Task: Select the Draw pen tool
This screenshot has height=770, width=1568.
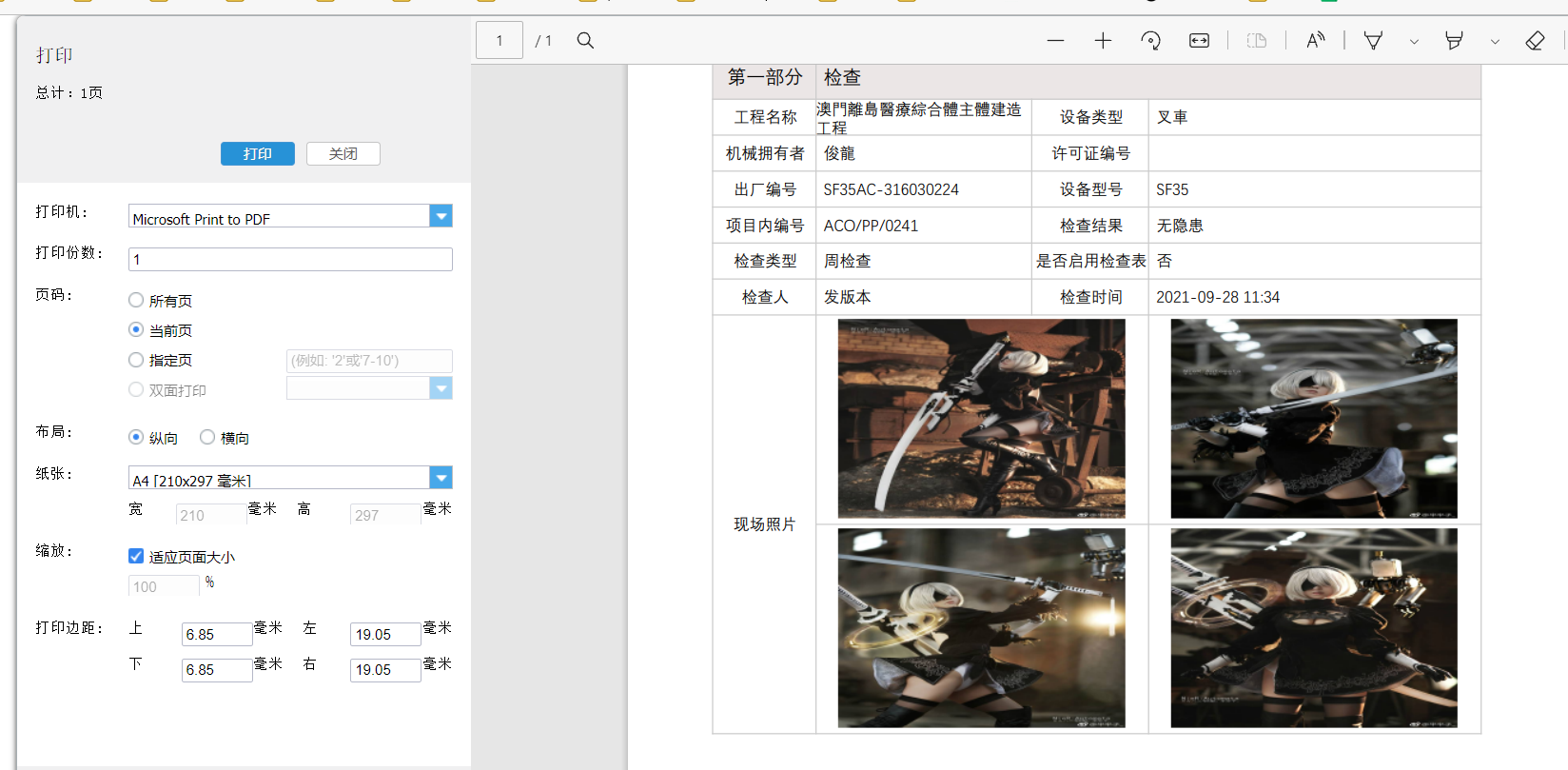Action: [x=1373, y=40]
